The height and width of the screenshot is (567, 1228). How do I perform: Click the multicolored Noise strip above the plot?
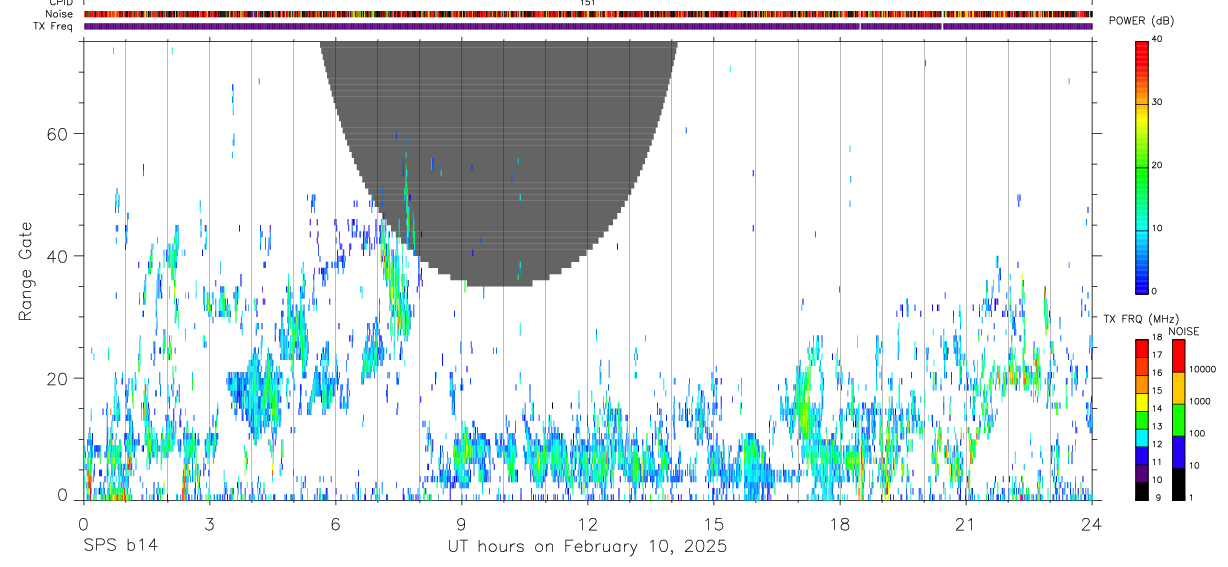(588, 14)
